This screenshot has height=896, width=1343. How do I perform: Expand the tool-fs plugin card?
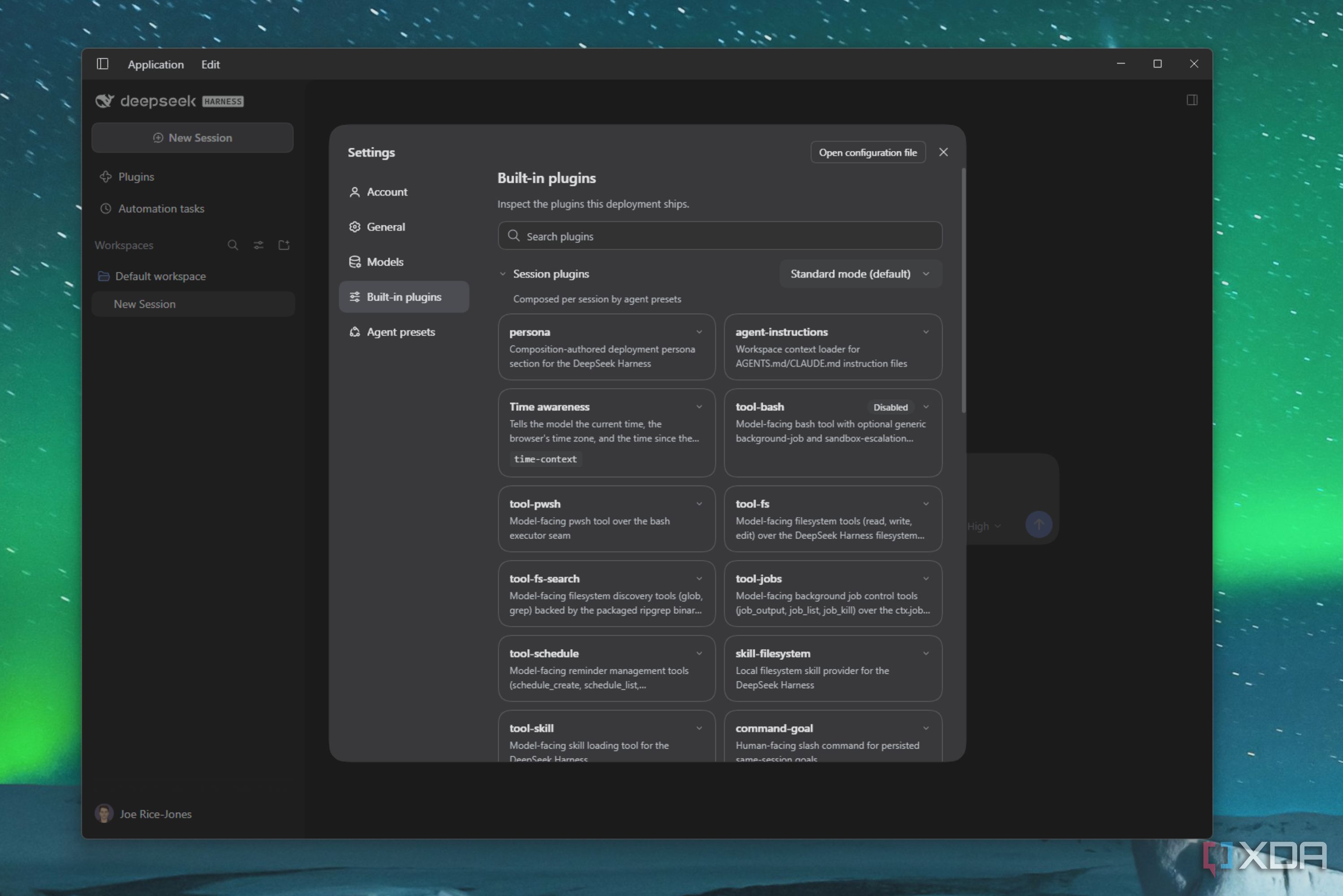[x=925, y=504]
